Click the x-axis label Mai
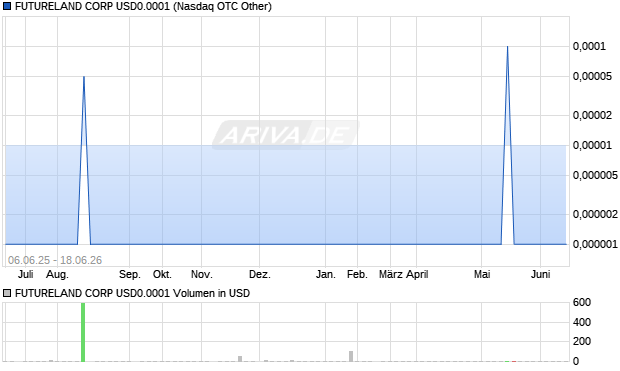The height and width of the screenshot is (371, 620). tap(482, 274)
